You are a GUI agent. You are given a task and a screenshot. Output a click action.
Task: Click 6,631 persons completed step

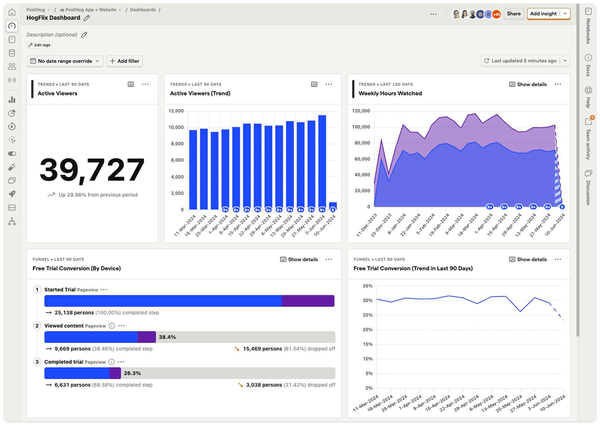click(73, 385)
